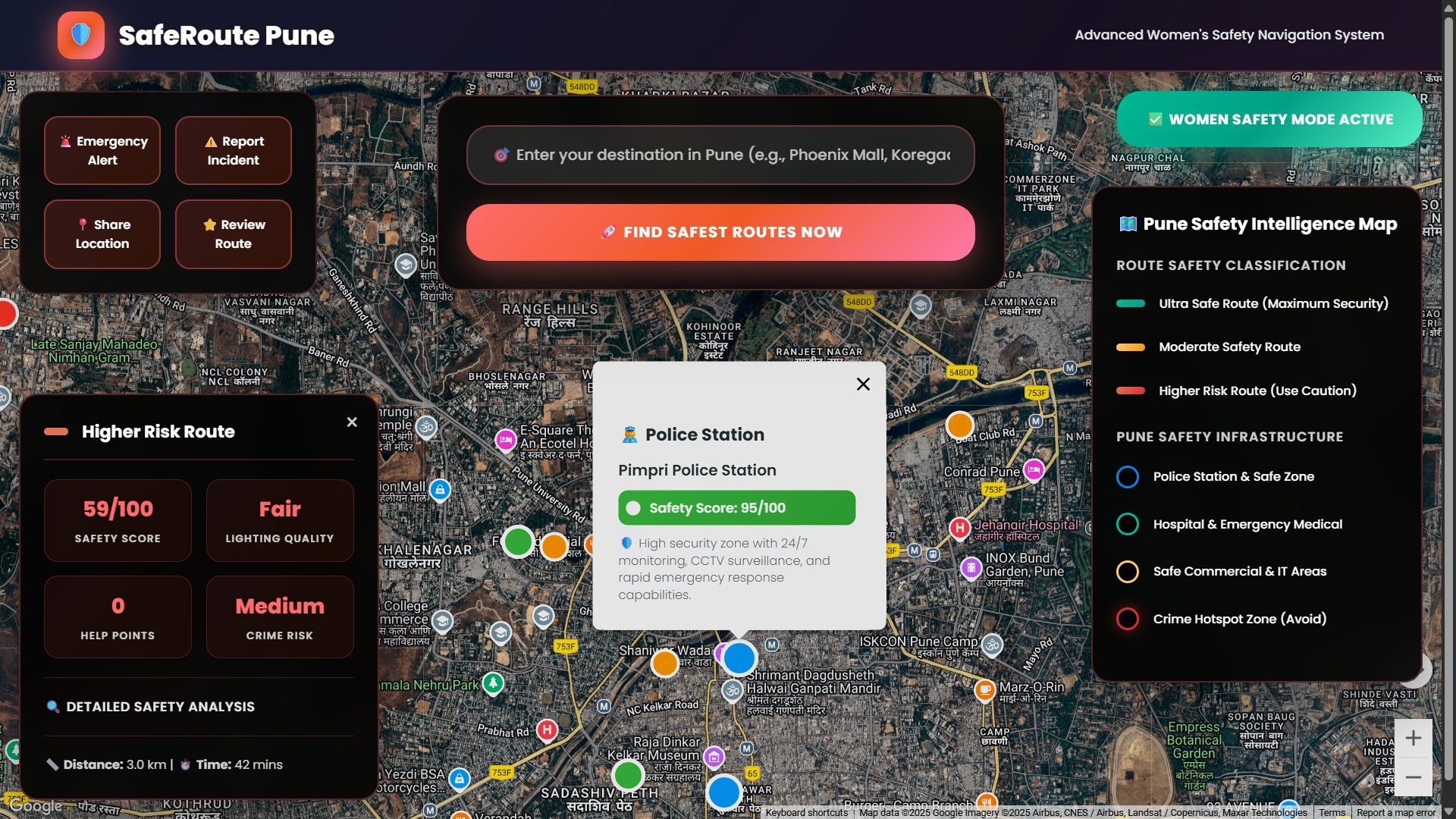The image size is (1456, 819).
Task: Click the destination input field
Action: (x=720, y=155)
